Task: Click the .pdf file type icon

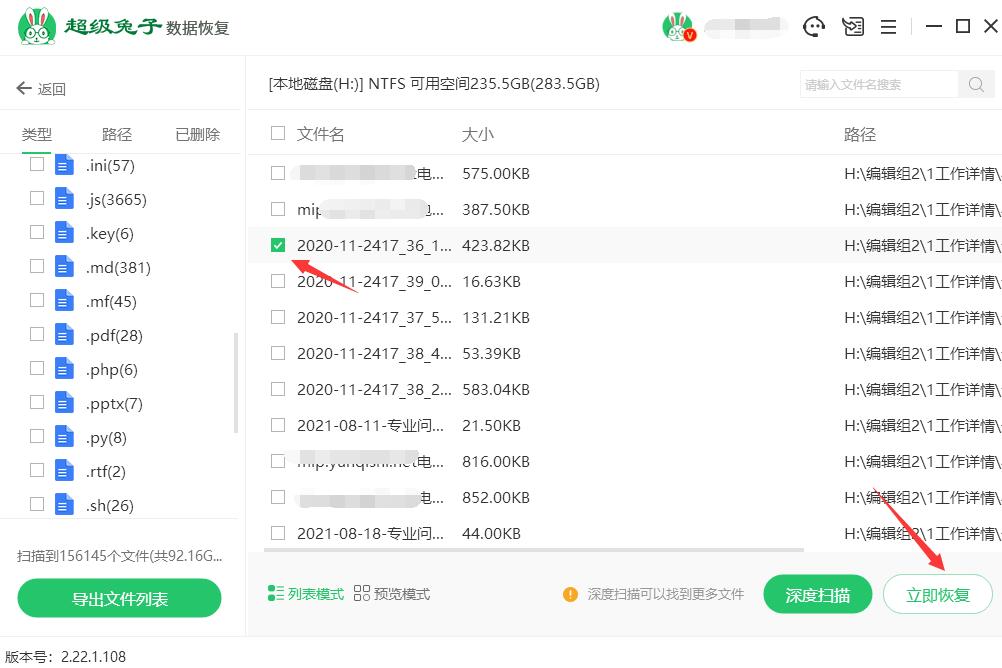Action: (x=62, y=335)
